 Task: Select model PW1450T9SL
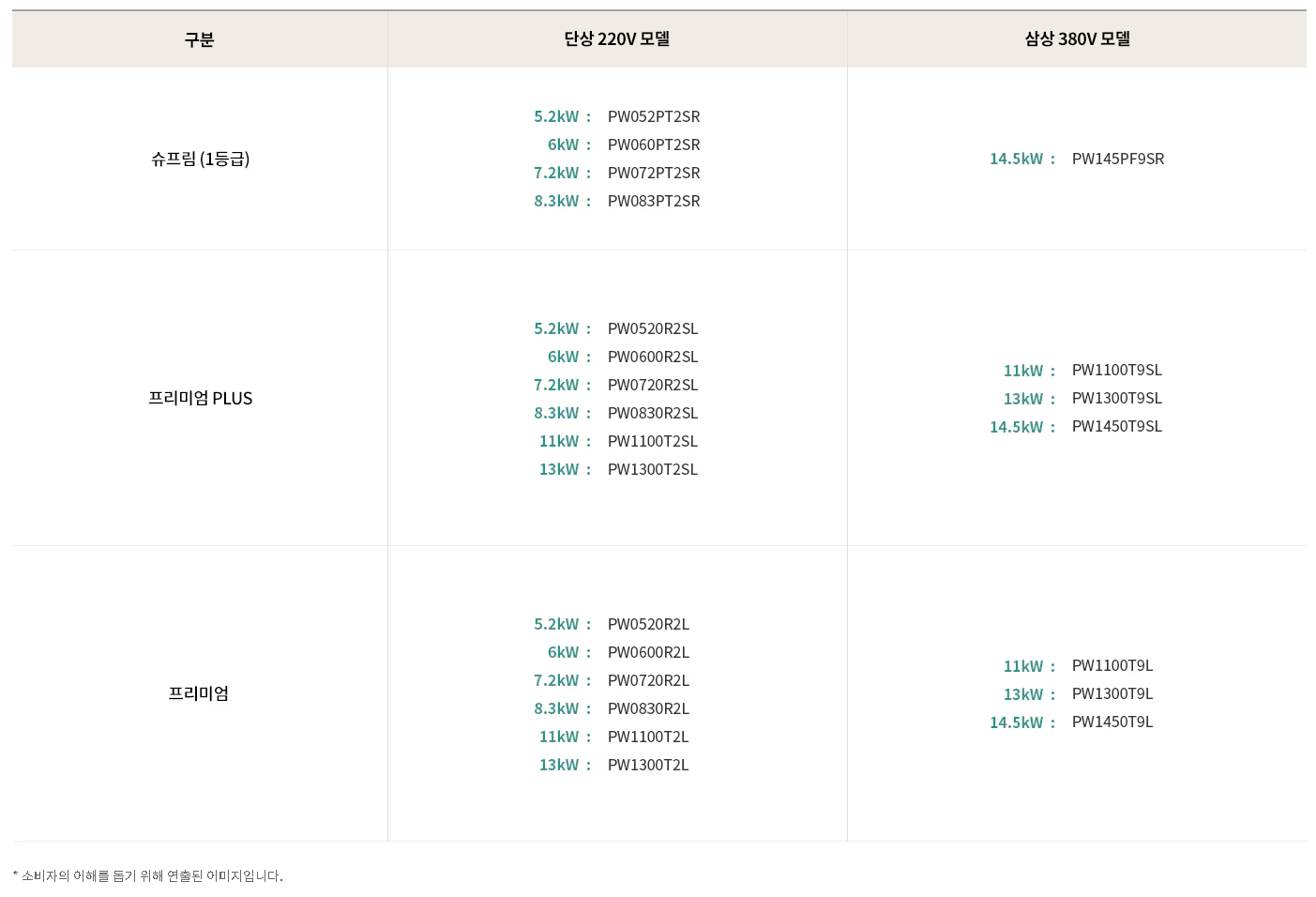(1116, 426)
